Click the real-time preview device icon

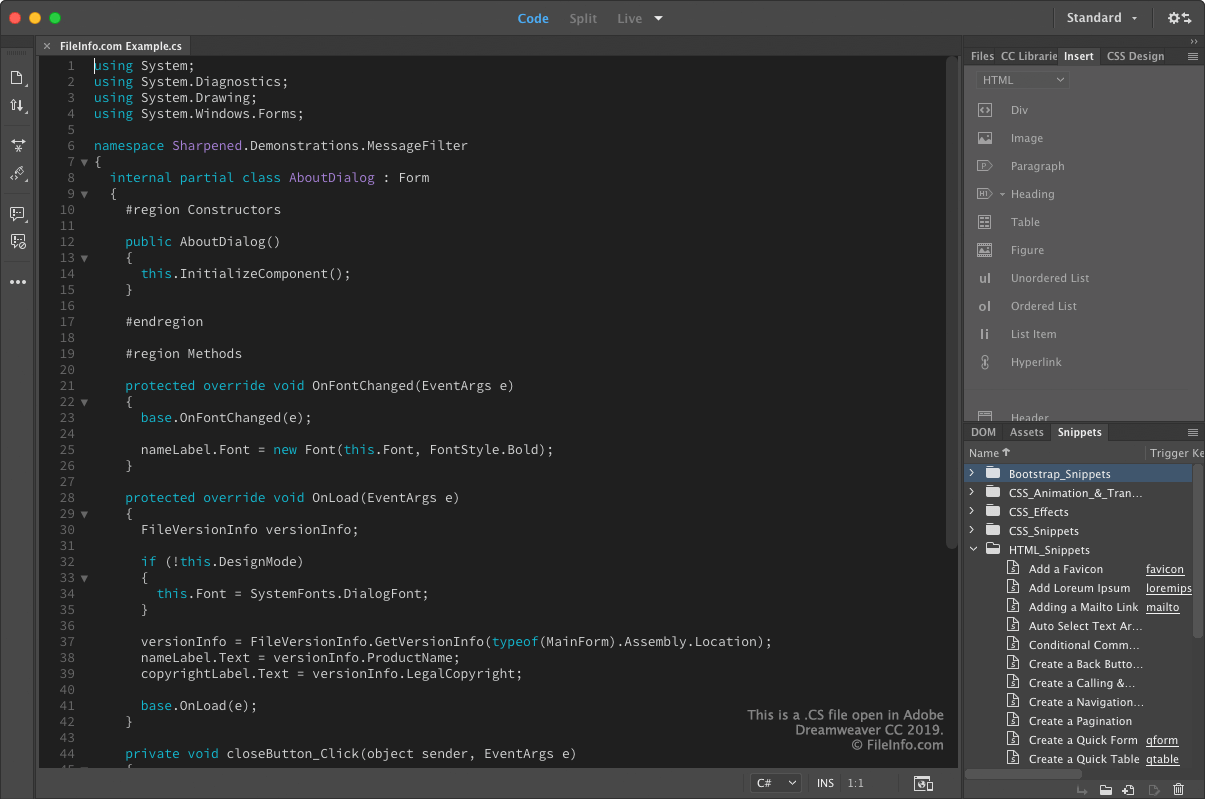pyautogui.click(x=923, y=783)
